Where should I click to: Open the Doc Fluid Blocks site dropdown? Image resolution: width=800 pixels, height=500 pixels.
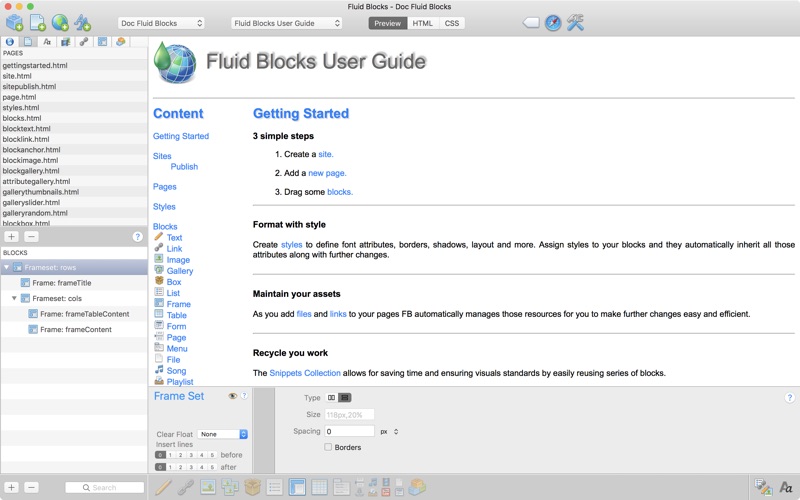(x=161, y=23)
